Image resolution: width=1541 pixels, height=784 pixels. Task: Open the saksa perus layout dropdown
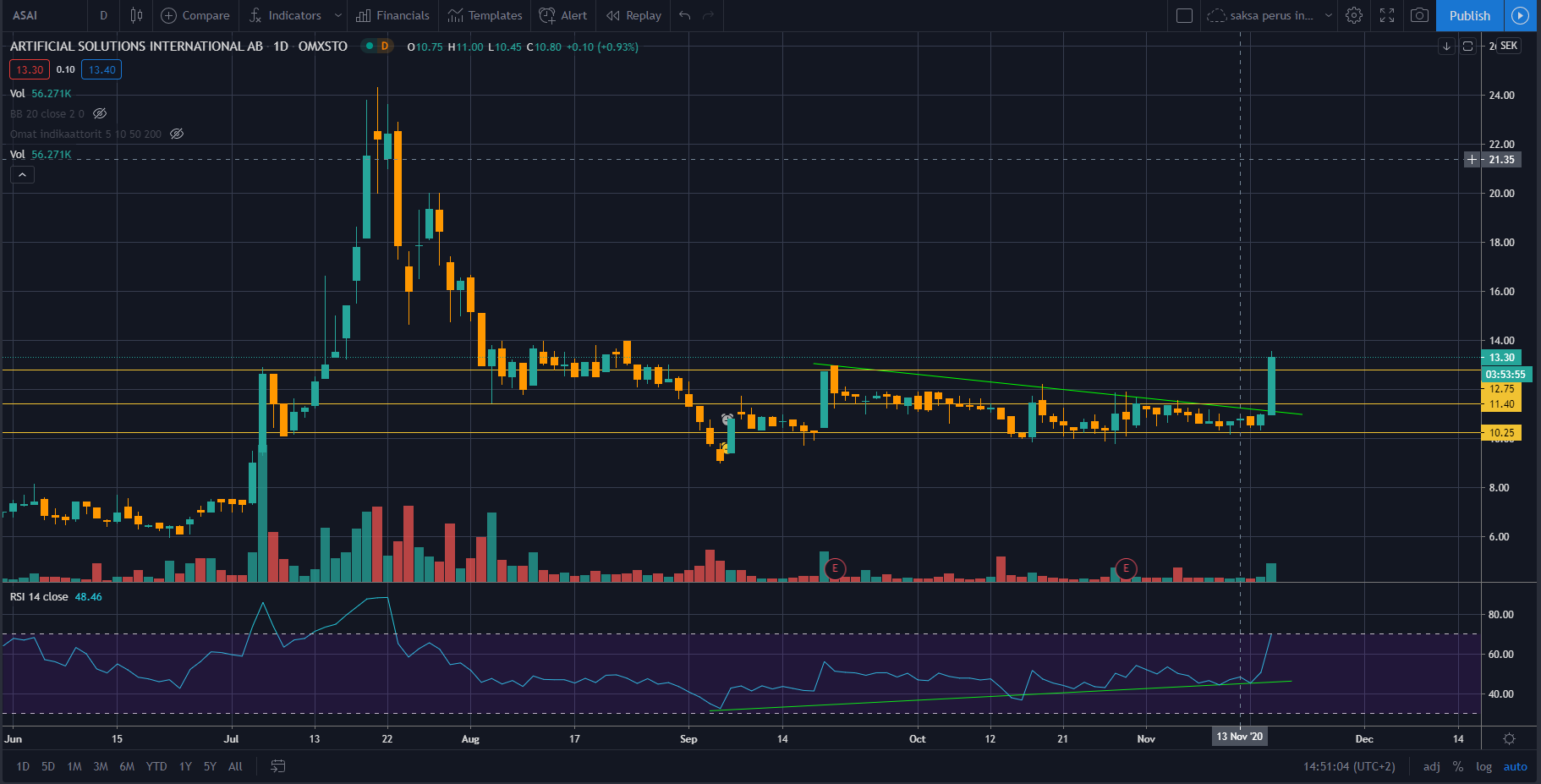(1329, 15)
